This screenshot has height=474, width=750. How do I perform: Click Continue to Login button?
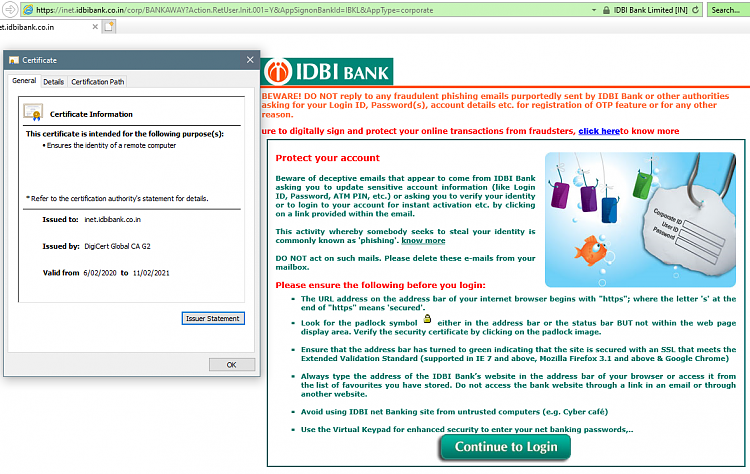point(506,447)
